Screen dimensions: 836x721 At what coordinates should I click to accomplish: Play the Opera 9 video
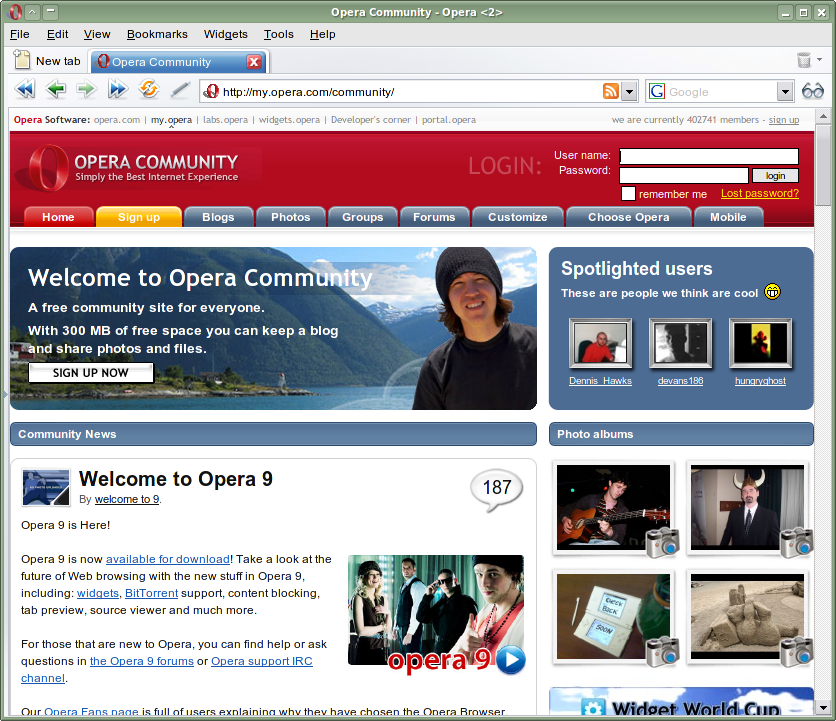tap(510, 660)
